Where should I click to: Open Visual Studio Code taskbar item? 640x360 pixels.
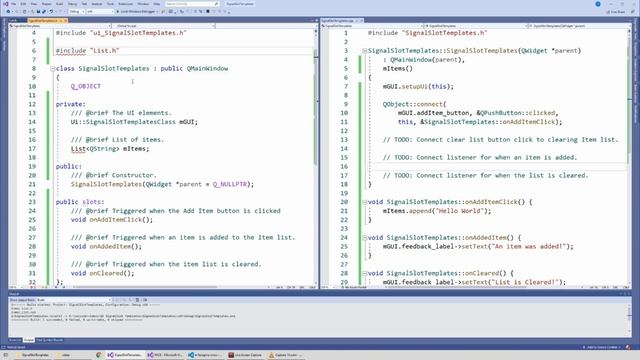(205, 355)
